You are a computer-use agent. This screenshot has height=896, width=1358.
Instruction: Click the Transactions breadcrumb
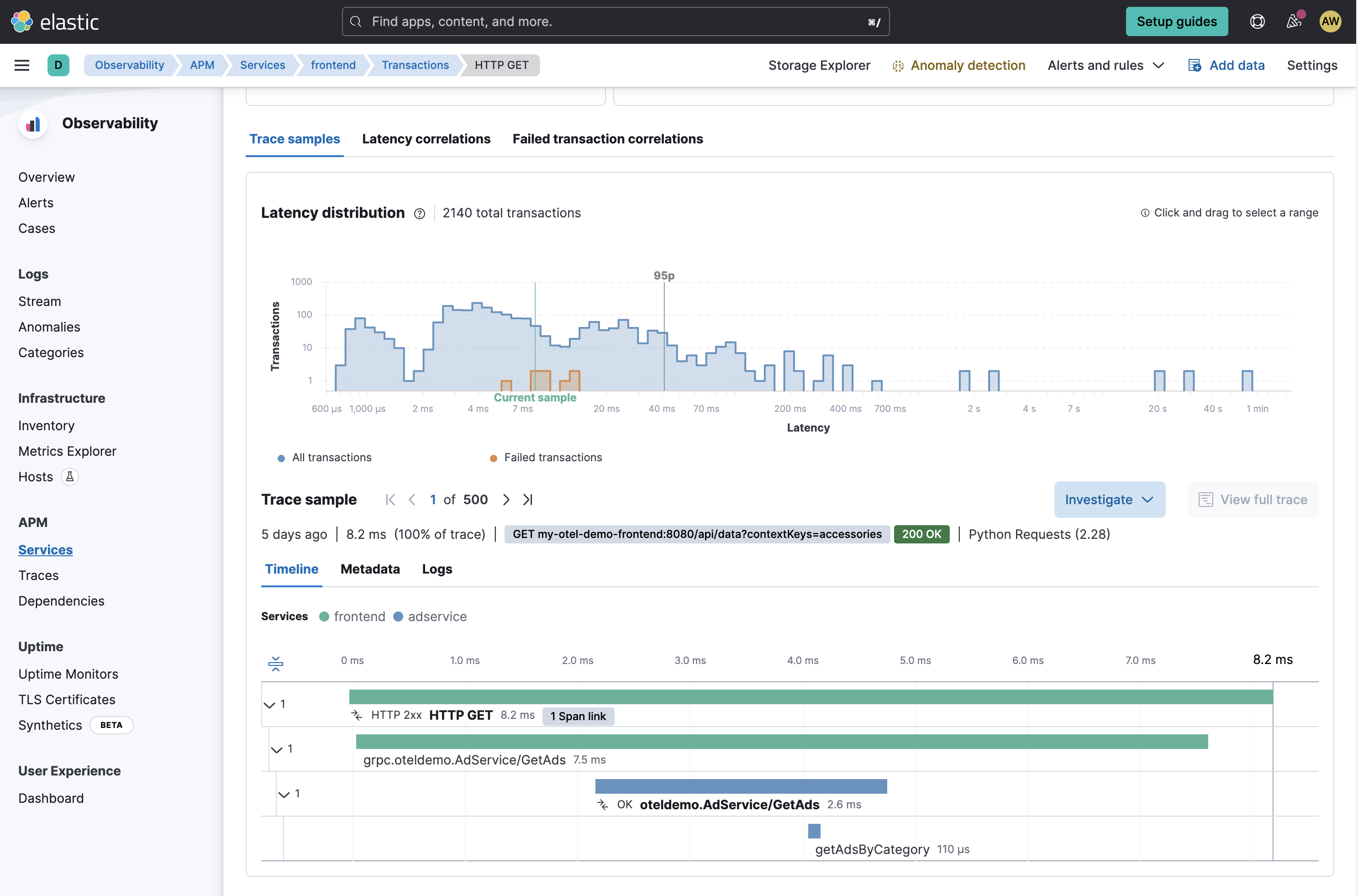(415, 65)
